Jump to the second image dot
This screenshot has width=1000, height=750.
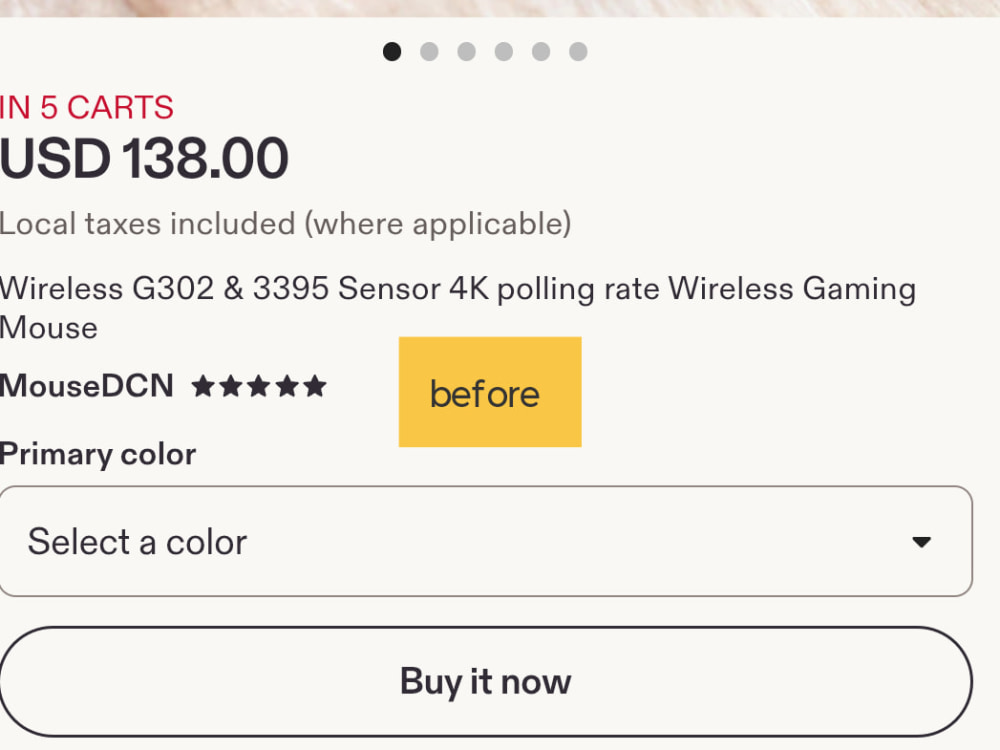(429, 52)
